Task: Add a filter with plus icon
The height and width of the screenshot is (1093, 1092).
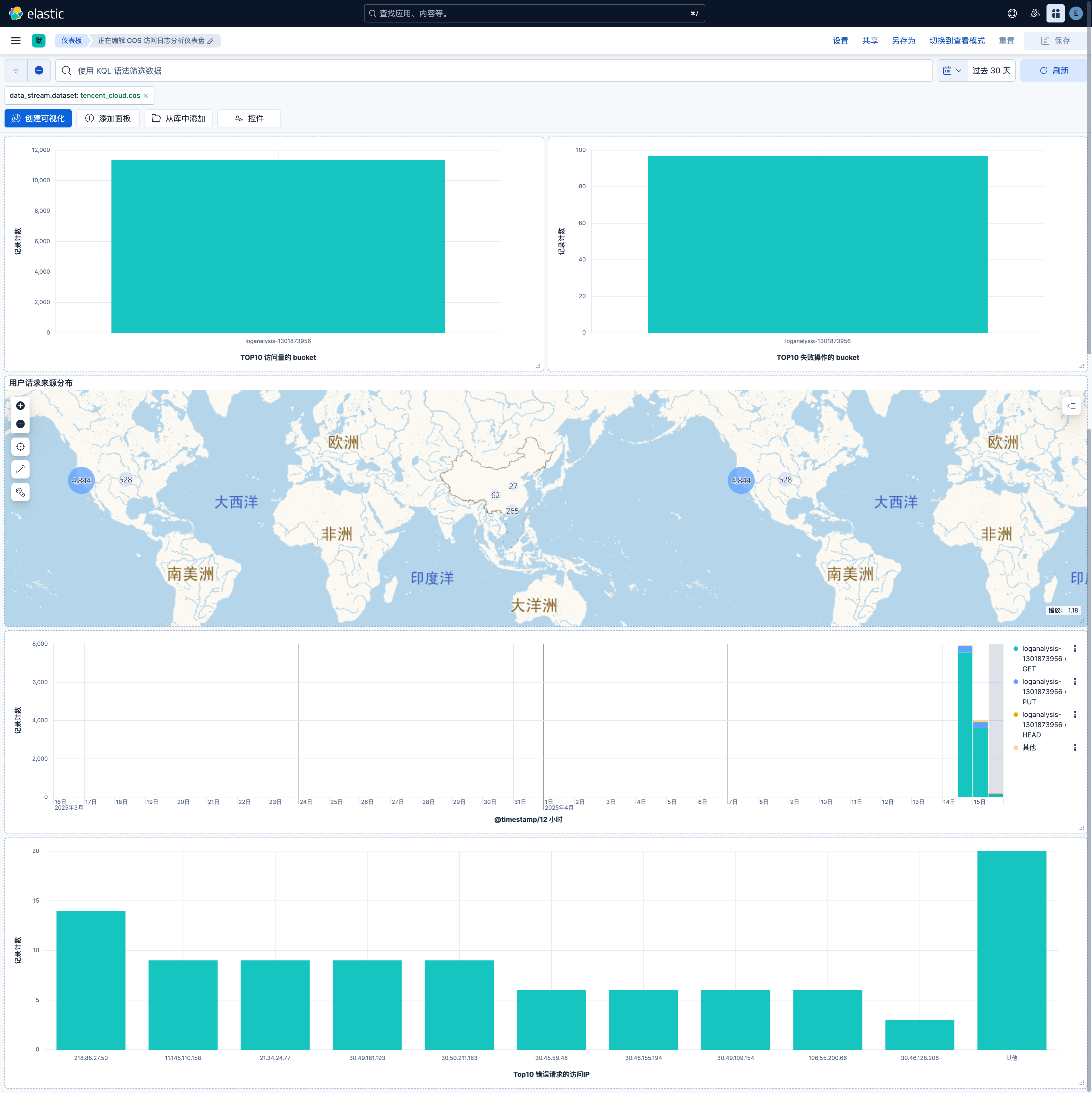Action: 38,71
